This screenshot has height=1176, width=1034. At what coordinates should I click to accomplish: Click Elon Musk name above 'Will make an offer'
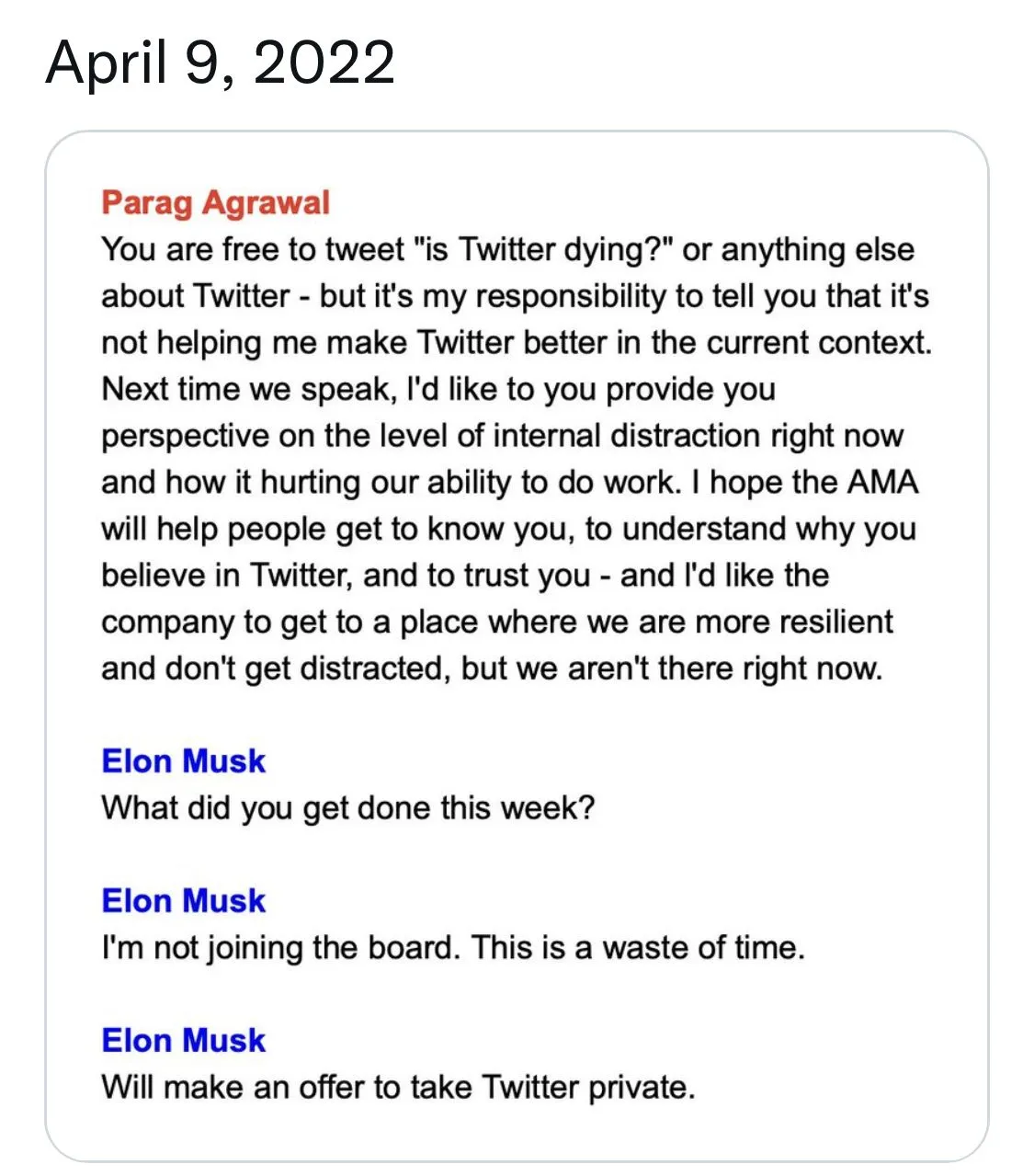[x=183, y=1041]
